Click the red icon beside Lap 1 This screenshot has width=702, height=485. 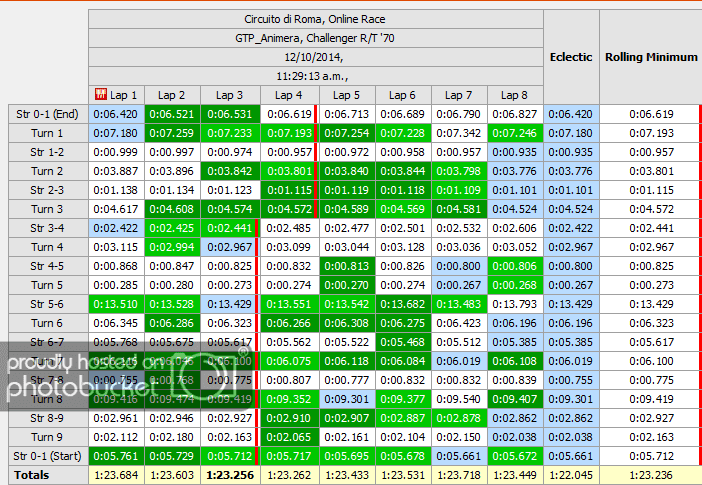tap(101, 94)
